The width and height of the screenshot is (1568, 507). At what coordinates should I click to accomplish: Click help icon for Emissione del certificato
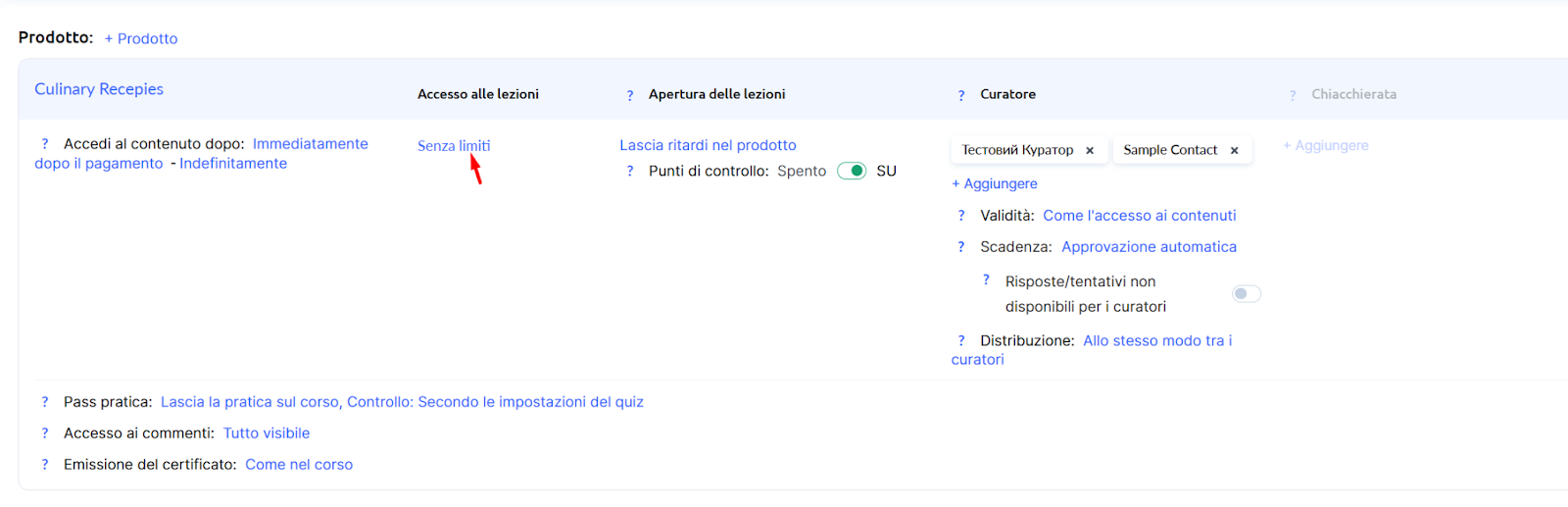tap(45, 465)
